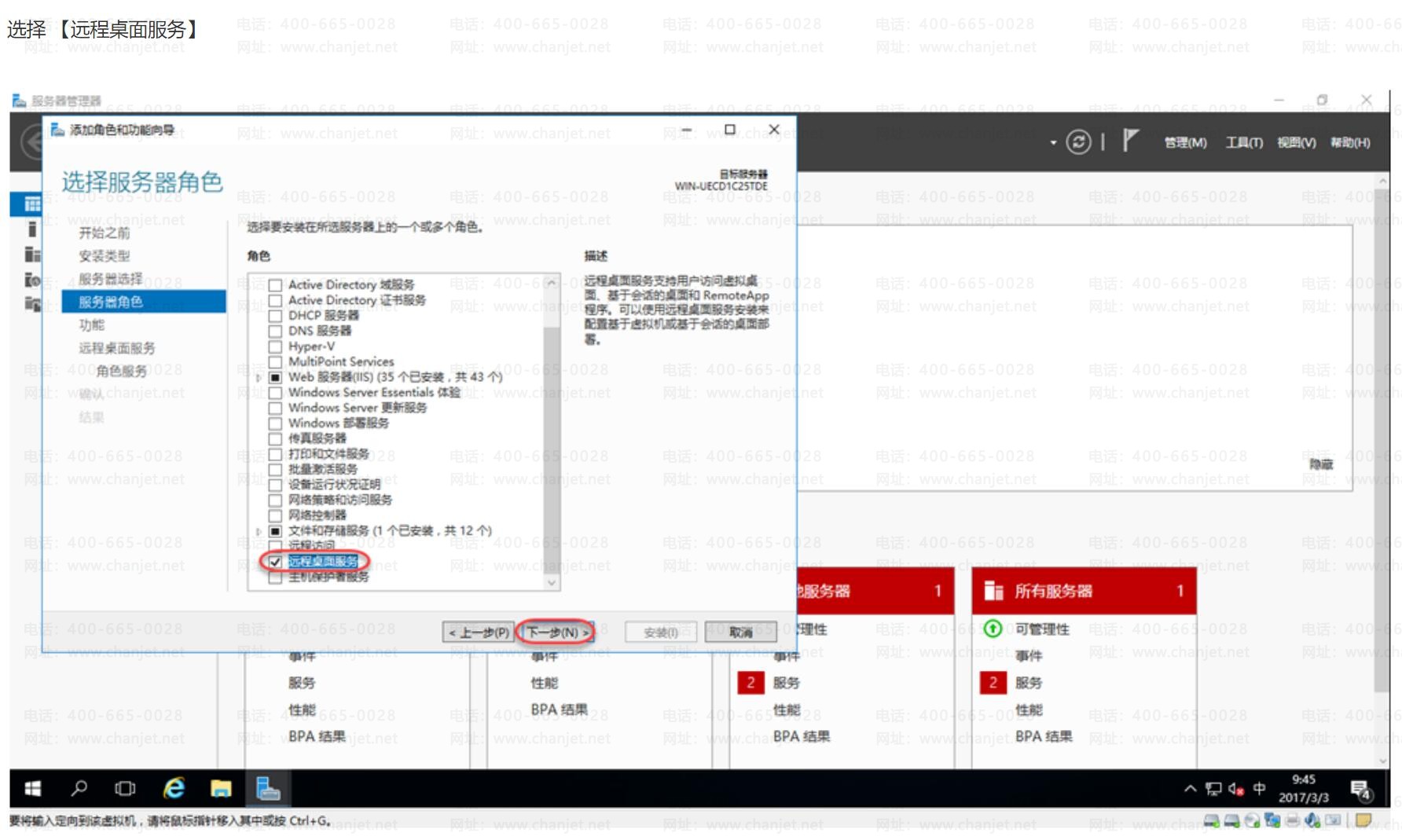Click the 隐藏 link in Server Manager
This screenshot has width=1402, height=840.
pyautogui.click(x=1321, y=464)
